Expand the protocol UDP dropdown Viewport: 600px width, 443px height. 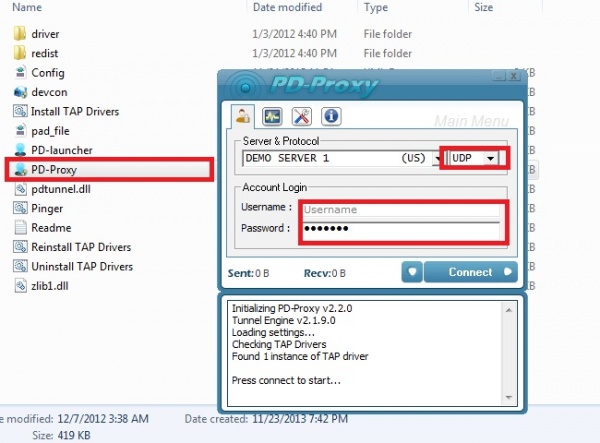[x=491, y=158]
